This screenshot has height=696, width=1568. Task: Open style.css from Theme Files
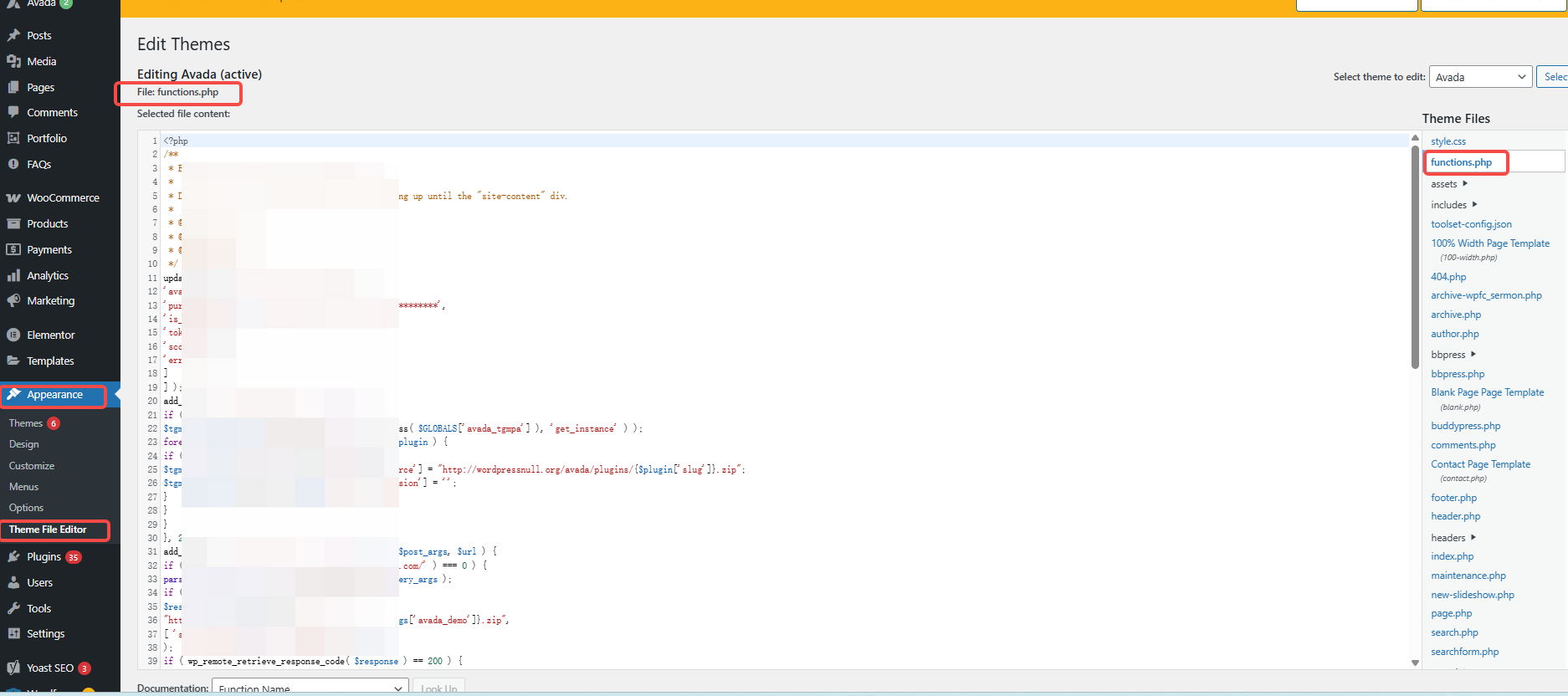(1448, 141)
